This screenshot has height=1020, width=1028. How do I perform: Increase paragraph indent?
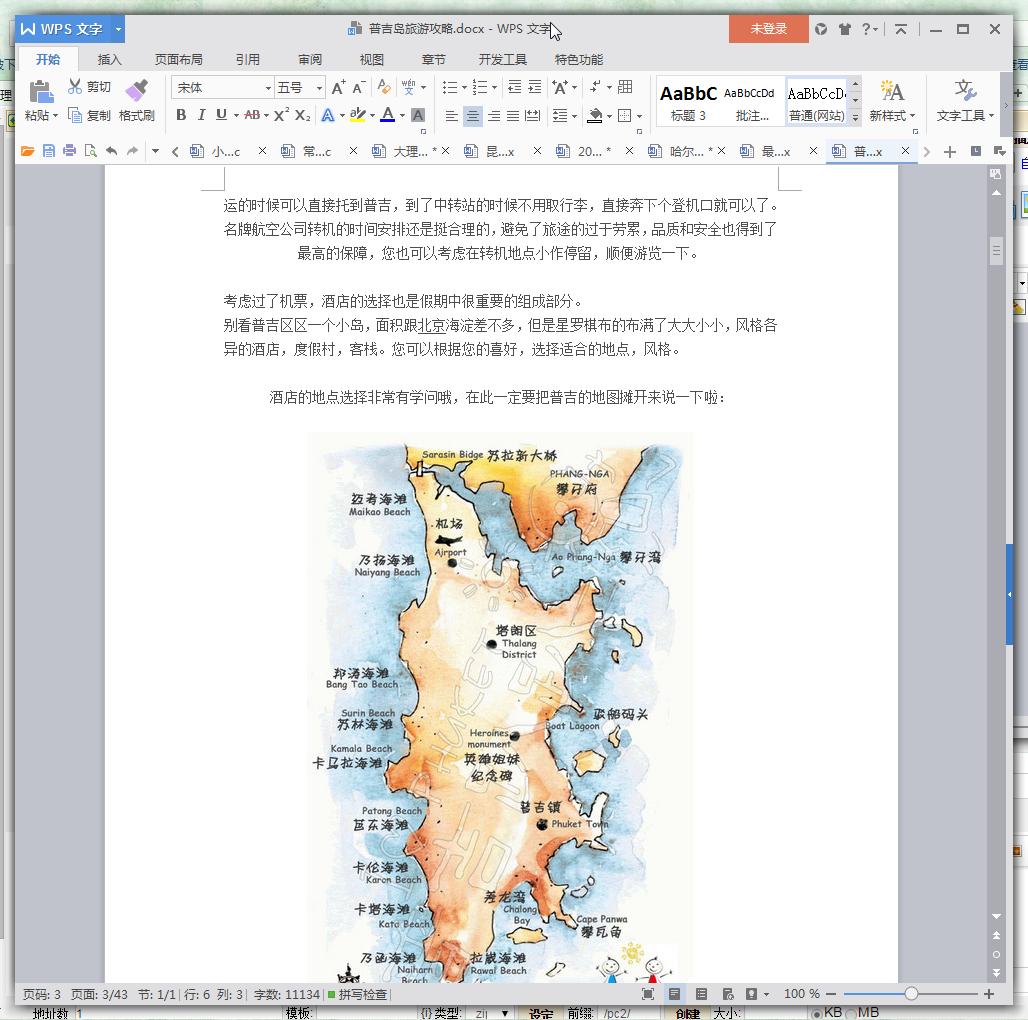536,87
